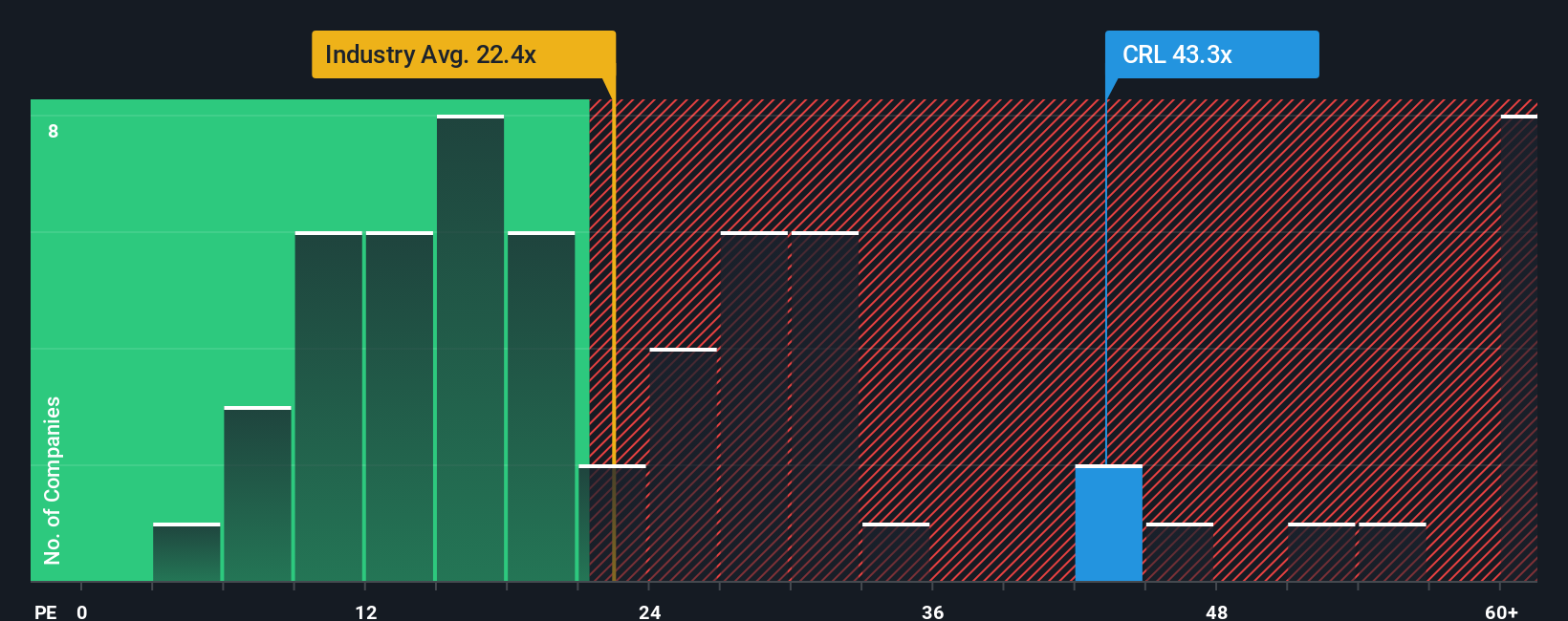Screen dimensions: 1568x621
Task: Click the x-axis label 36
Action: coord(933,611)
